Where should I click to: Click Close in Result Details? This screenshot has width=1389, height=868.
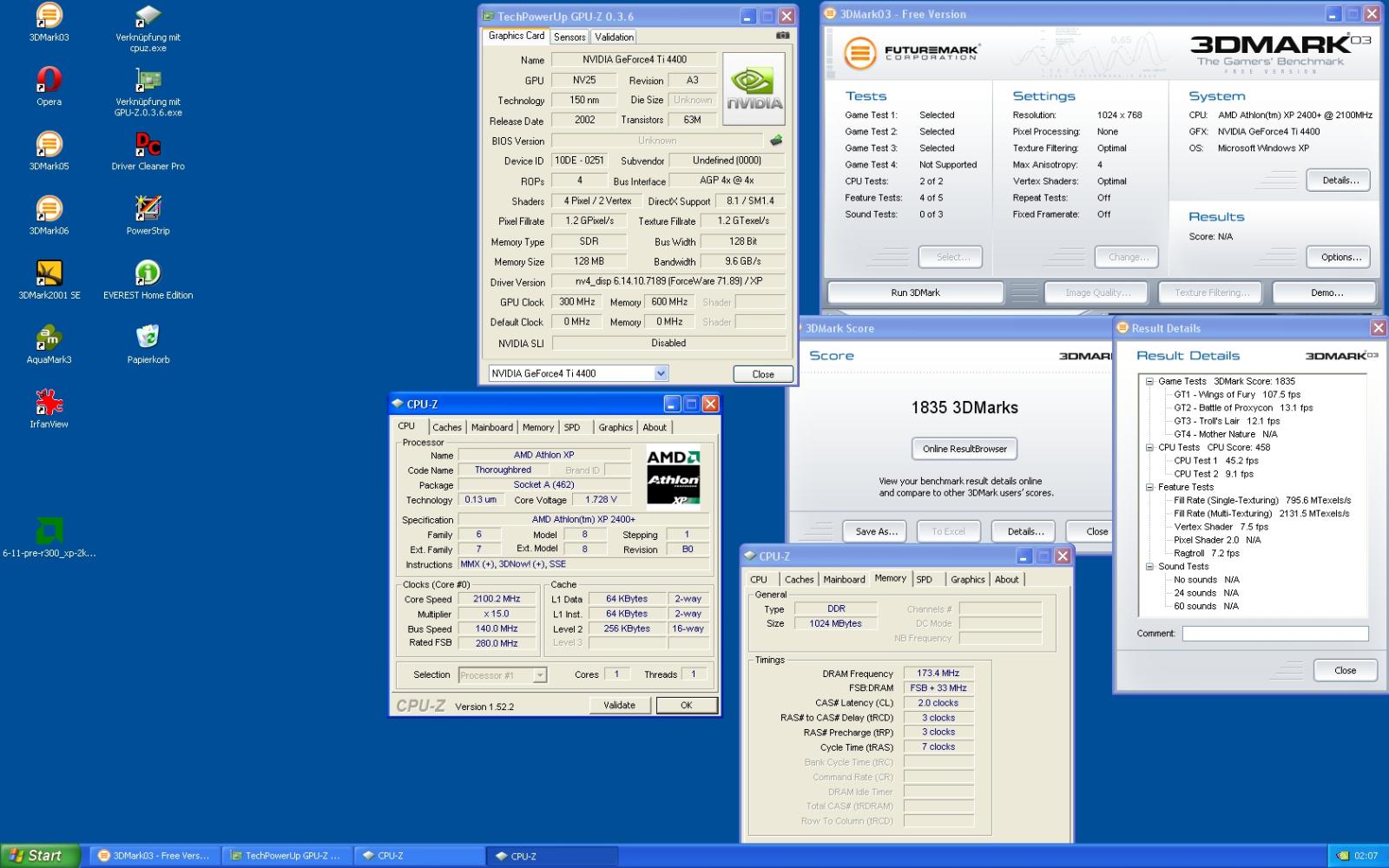(1345, 670)
